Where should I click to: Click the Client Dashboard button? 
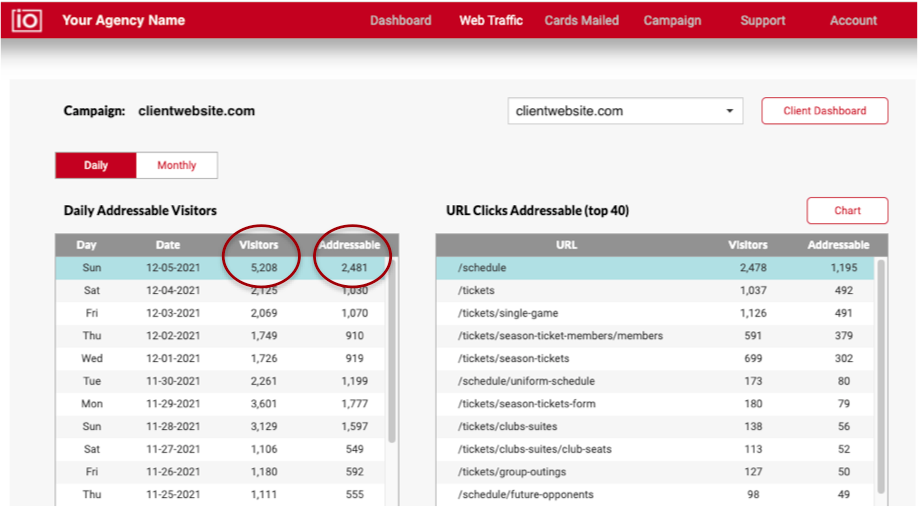point(824,111)
